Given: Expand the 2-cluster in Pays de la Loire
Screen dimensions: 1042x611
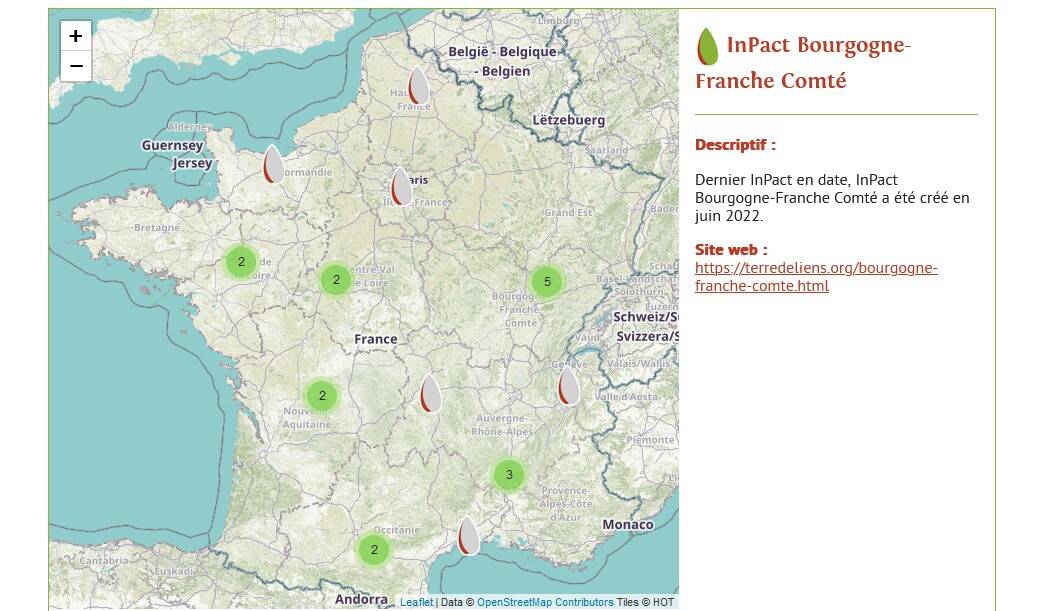Looking at the screenshot, I should (241, 262).
